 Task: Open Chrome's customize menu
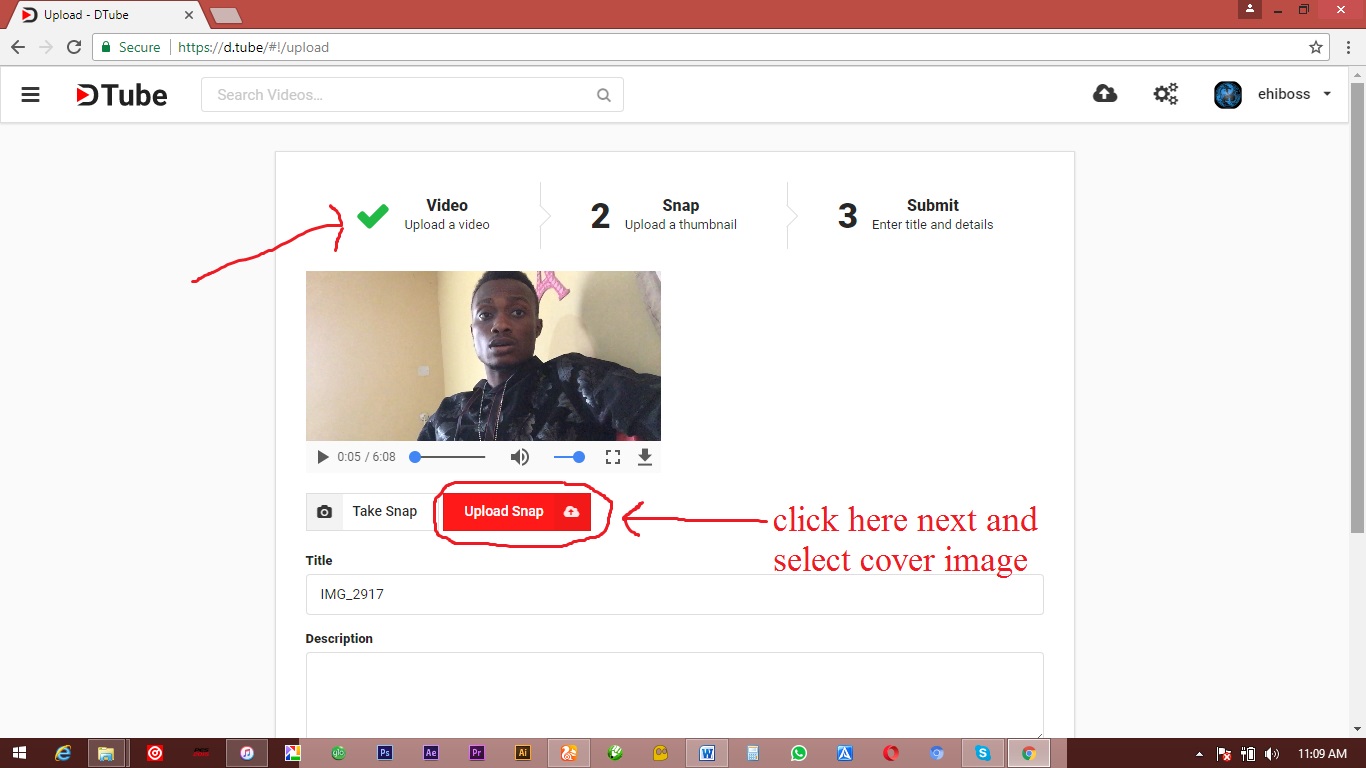tap(1346, 47)
